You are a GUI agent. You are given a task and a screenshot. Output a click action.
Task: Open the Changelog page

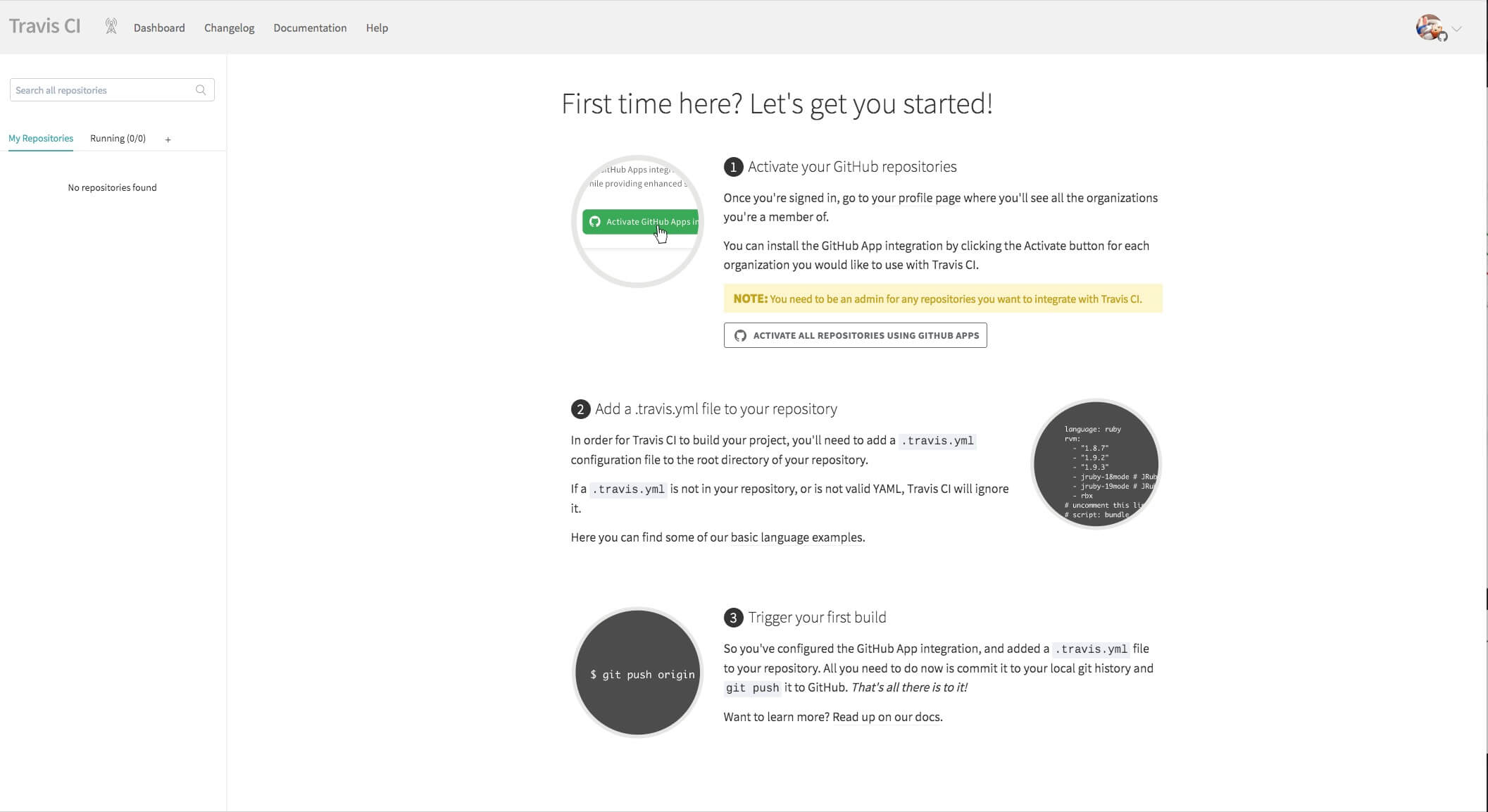[x=229, y=27]
